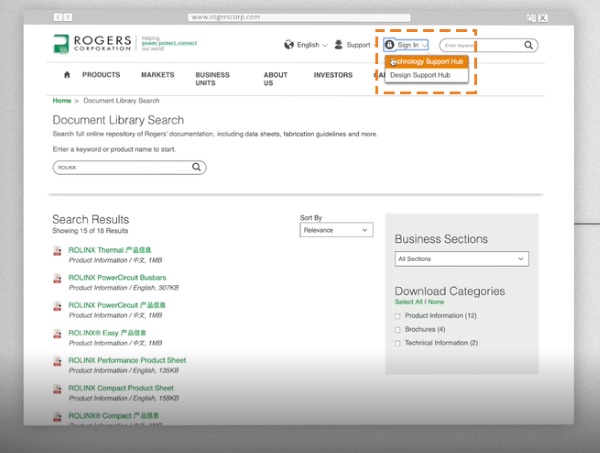
Task: Click PDF icon beside ROLINX Thermal result
Action: point(57,251)
